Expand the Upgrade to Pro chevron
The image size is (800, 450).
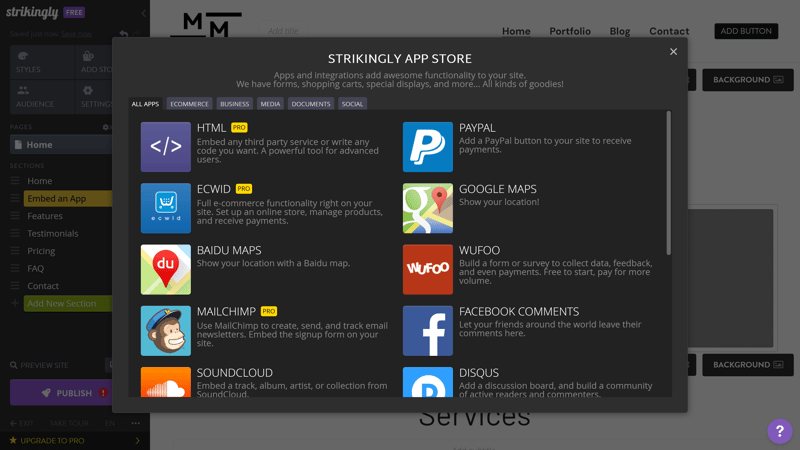pyautogui.click(x=137, y=440)
